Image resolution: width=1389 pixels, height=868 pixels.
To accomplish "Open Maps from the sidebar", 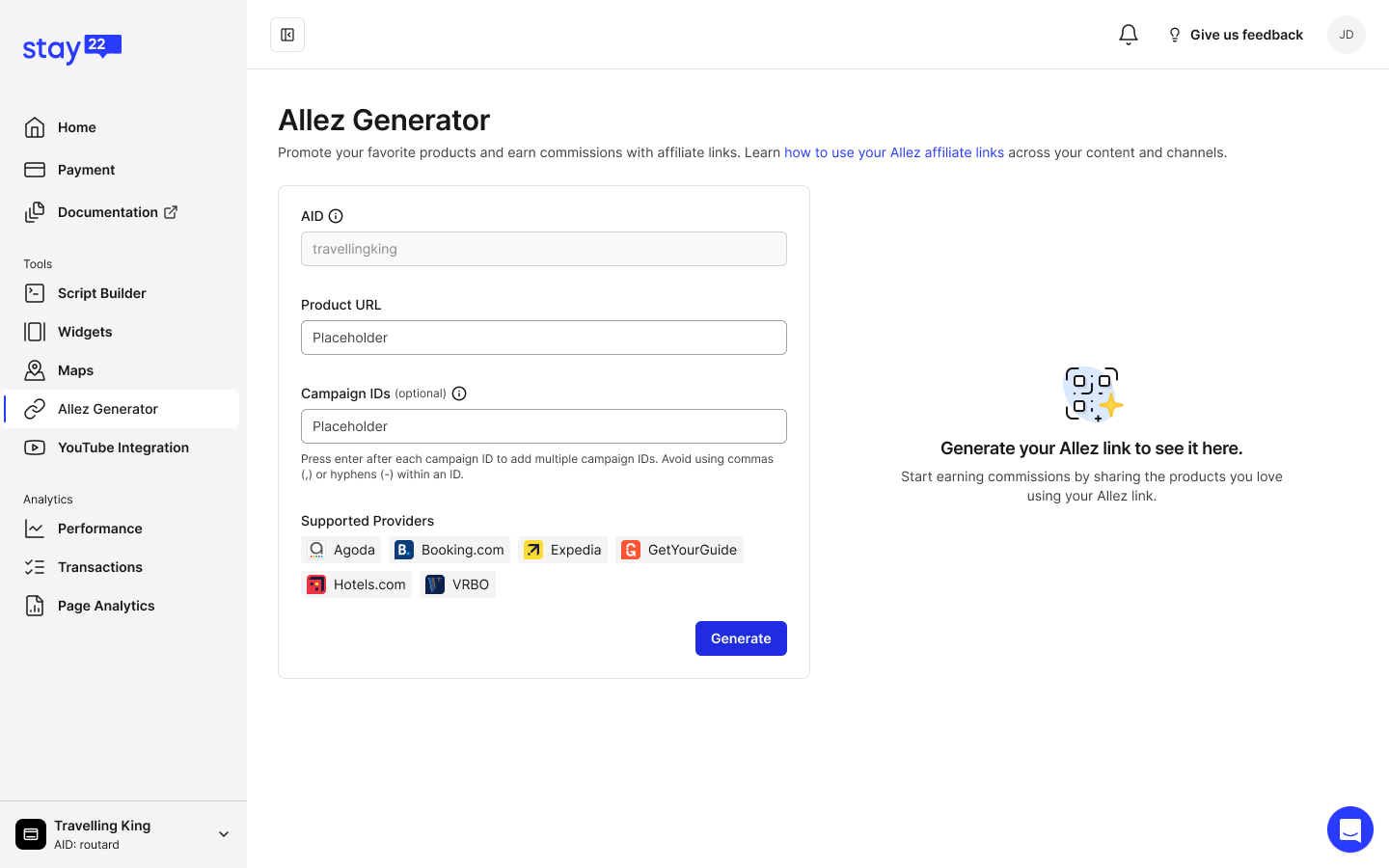I will click(75, 370).
